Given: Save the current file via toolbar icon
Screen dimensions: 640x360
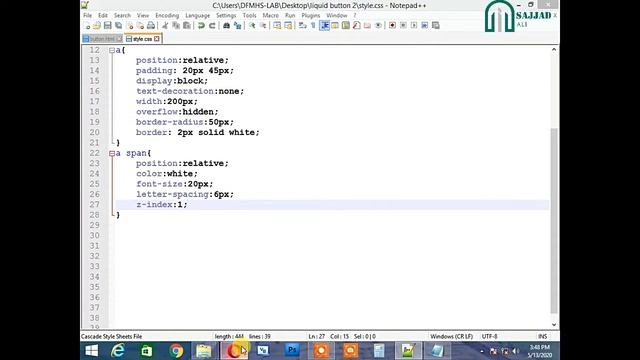Looking at the screenshot, I should tap(107, 25).
